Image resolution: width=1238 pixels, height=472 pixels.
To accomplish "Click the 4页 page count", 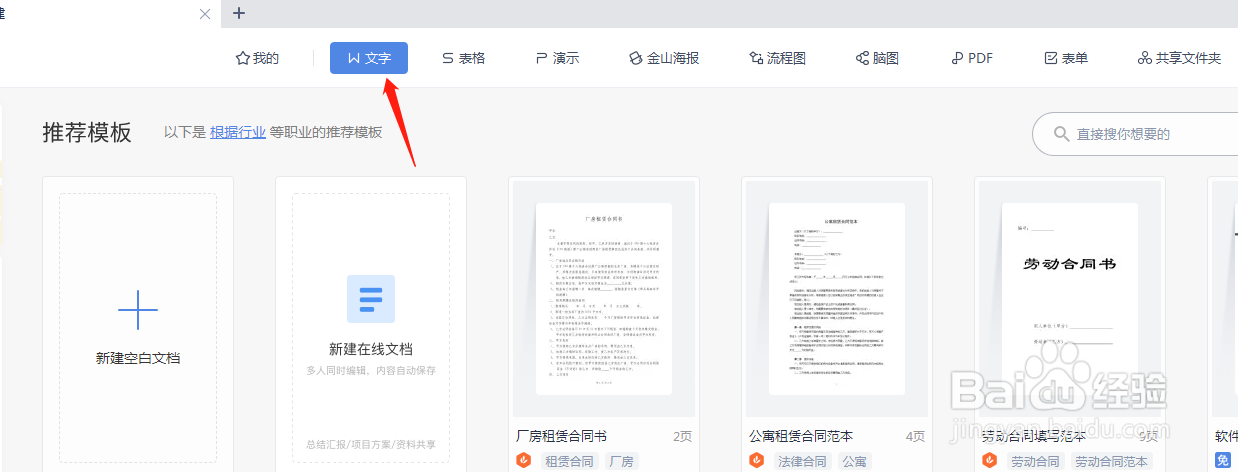I will (915, 437).
